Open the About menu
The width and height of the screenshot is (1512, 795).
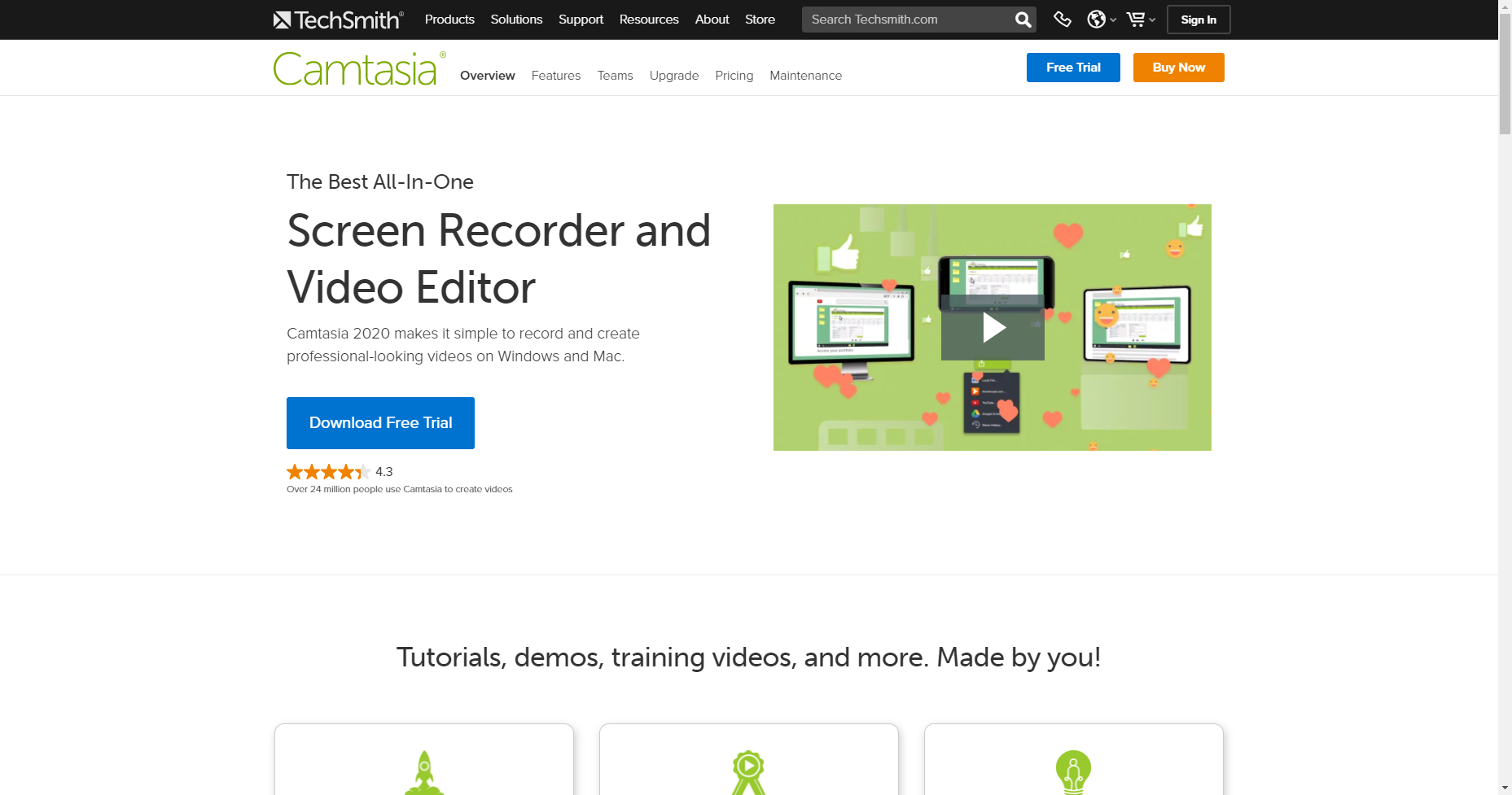coord(712,20)
